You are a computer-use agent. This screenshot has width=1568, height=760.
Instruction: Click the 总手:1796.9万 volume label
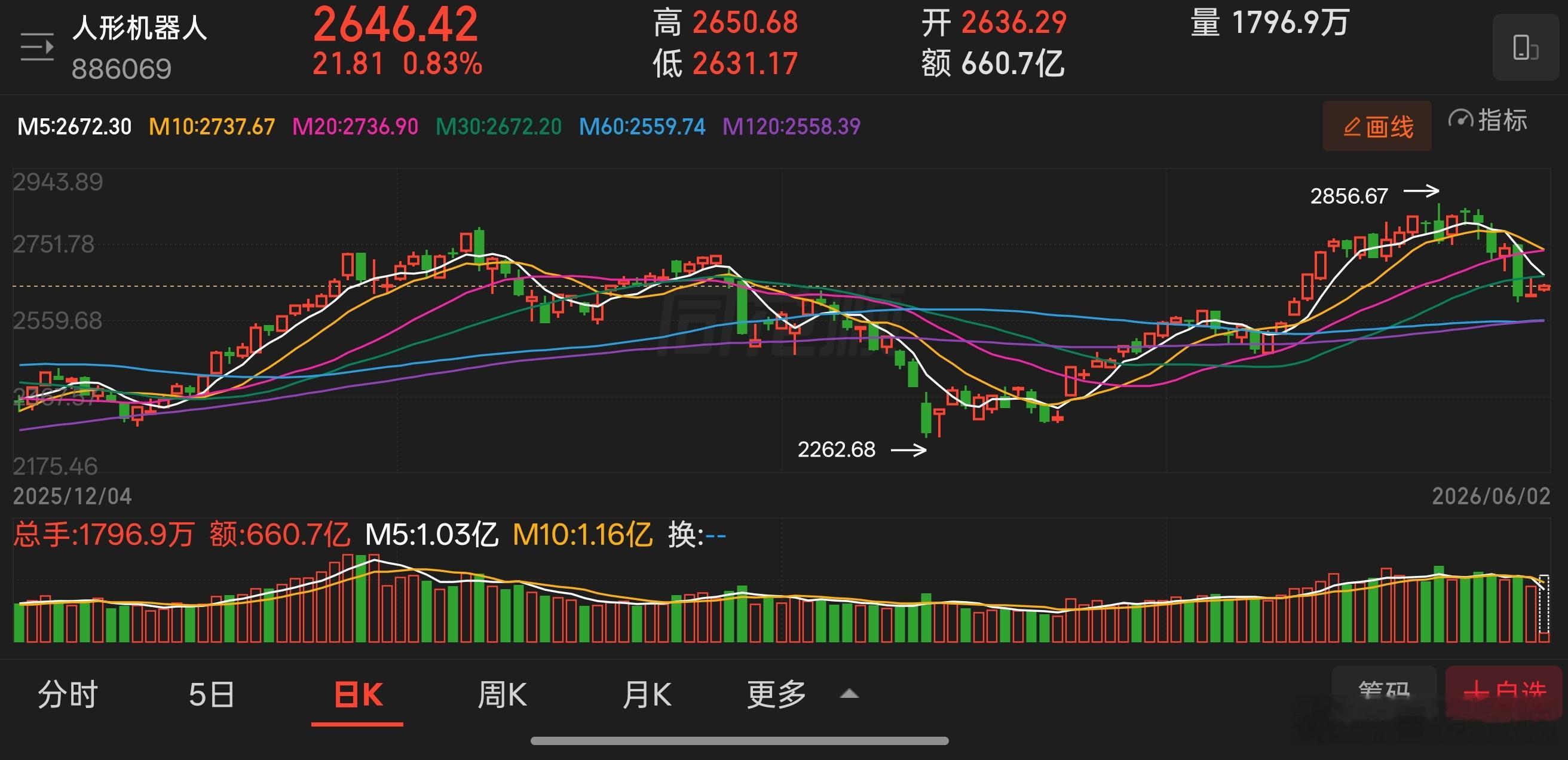103,535
